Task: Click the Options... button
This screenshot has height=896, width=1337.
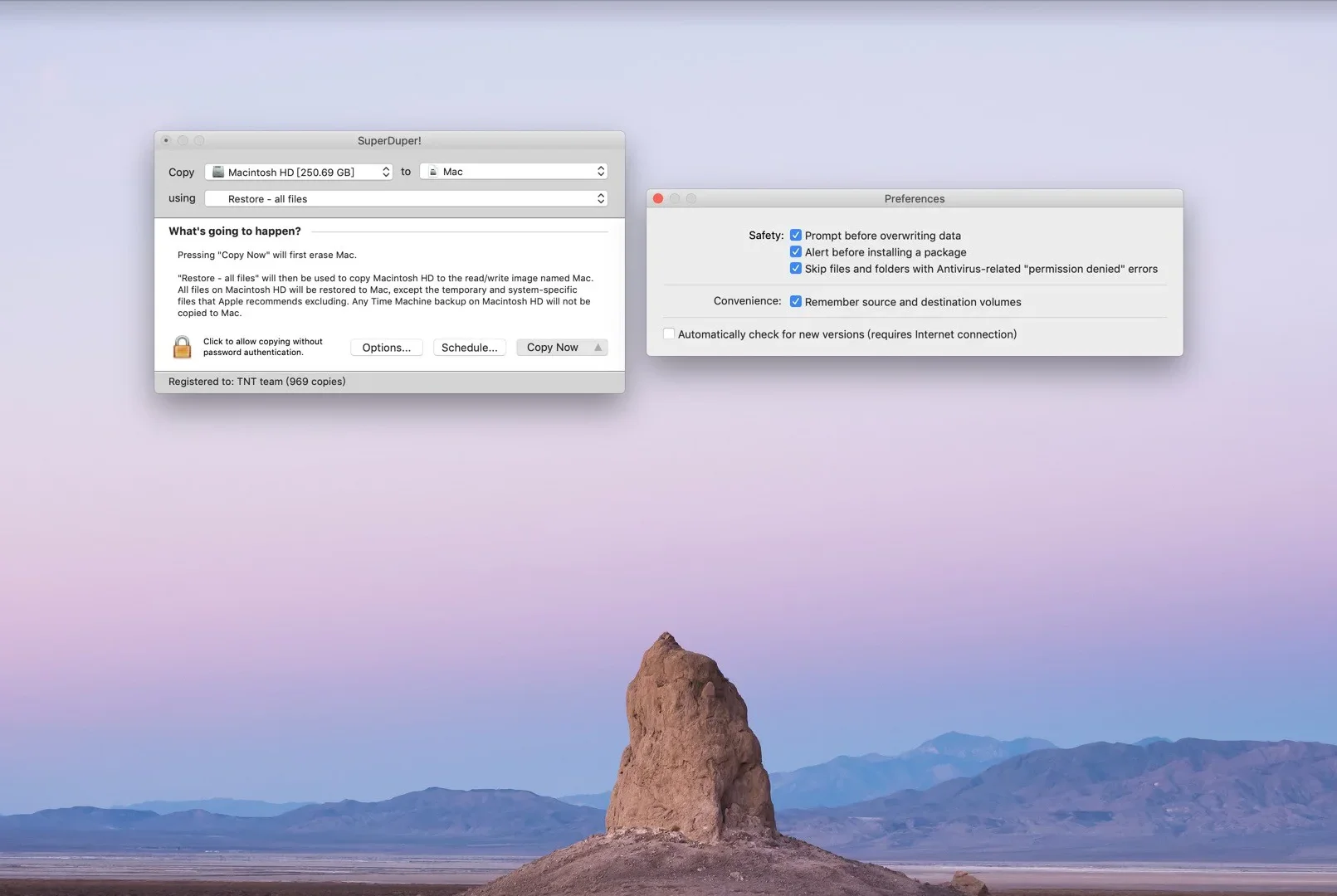Action: tap(387, 348)
